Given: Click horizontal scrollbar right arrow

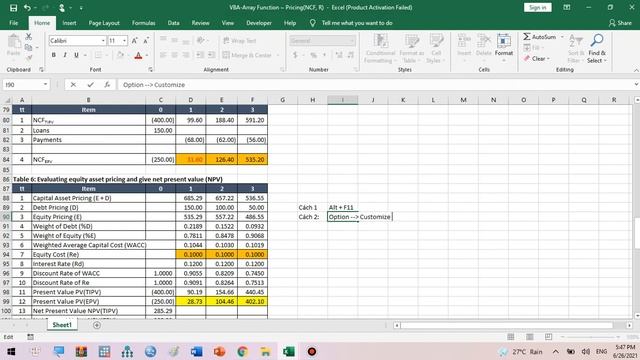Looking at the screenshot, I should [x=629, y=325].
